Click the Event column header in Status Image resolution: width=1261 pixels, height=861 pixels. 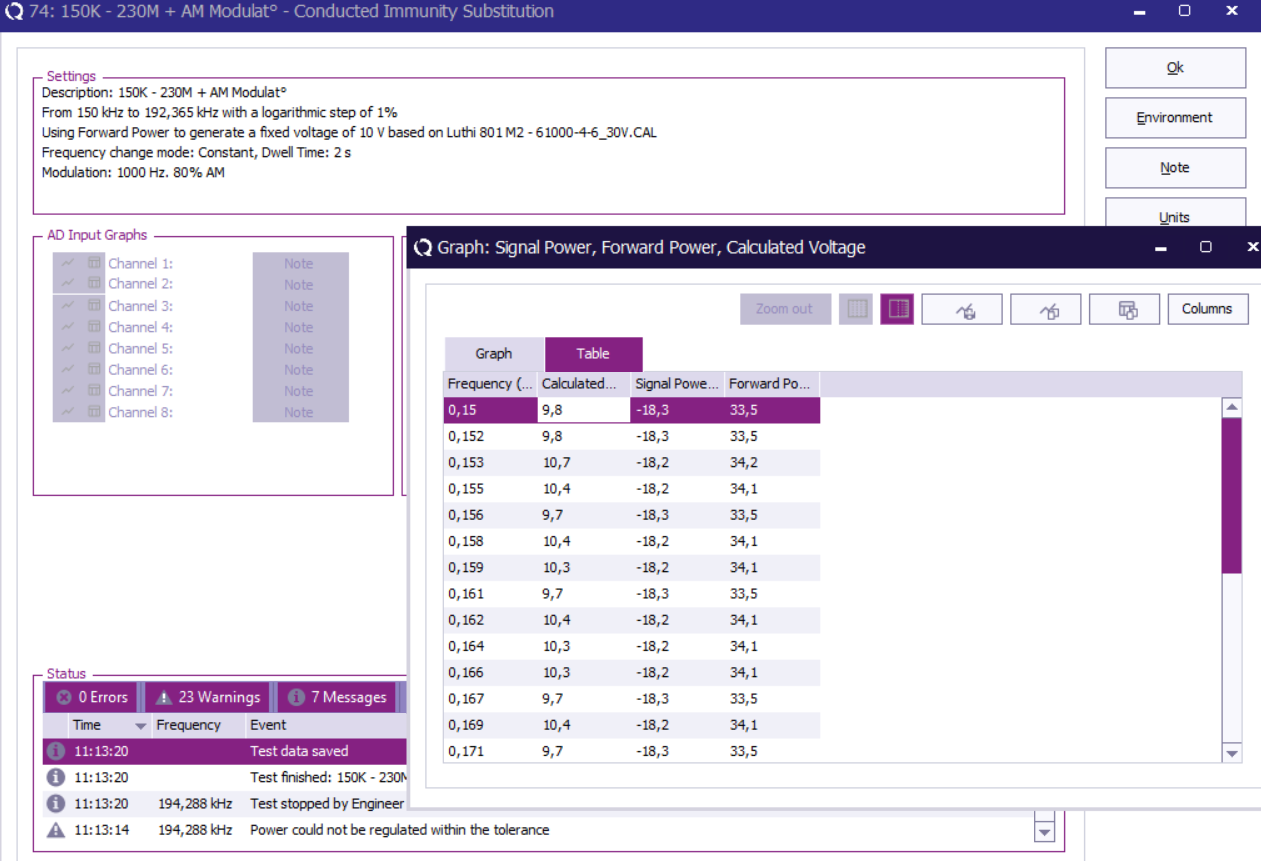point(268,725)
